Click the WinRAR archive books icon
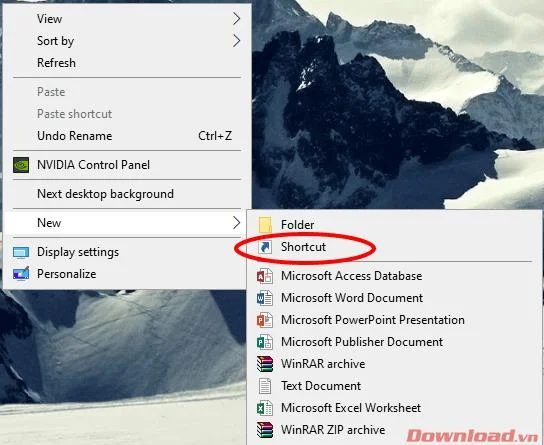The image size is (544, 445). [x=265, y=364]
